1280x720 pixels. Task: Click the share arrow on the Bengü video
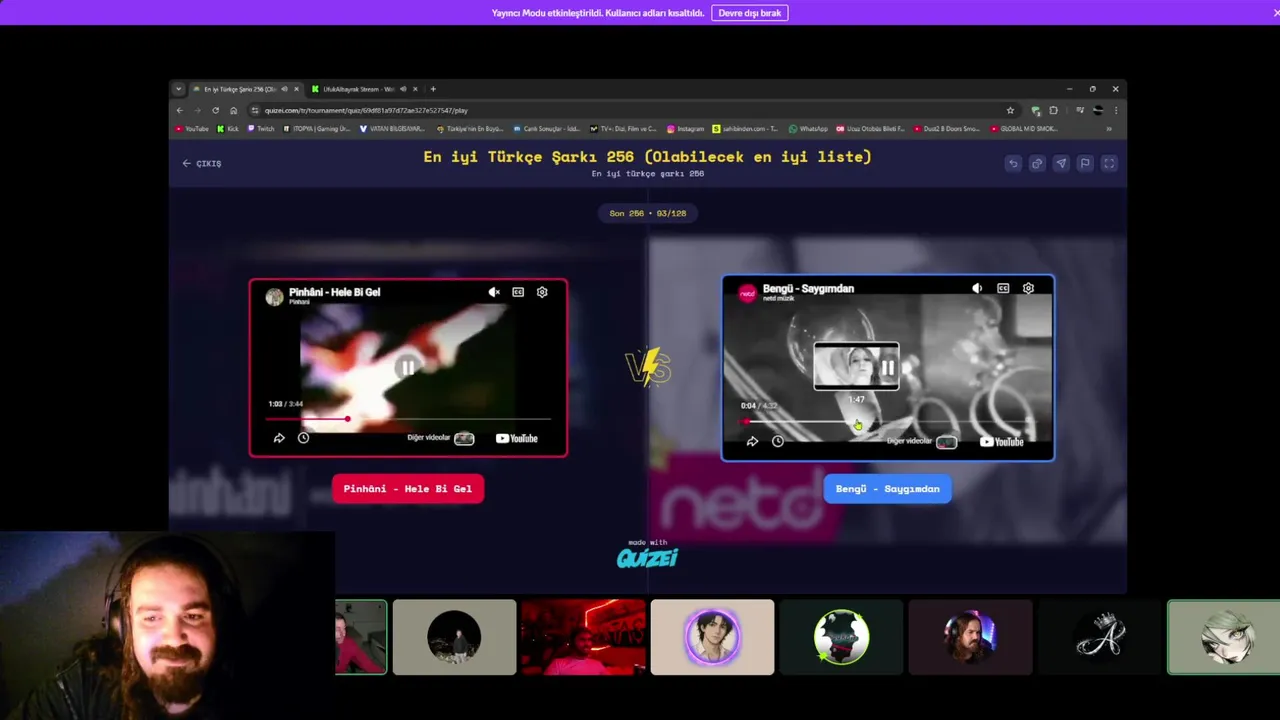click(752, 441)
